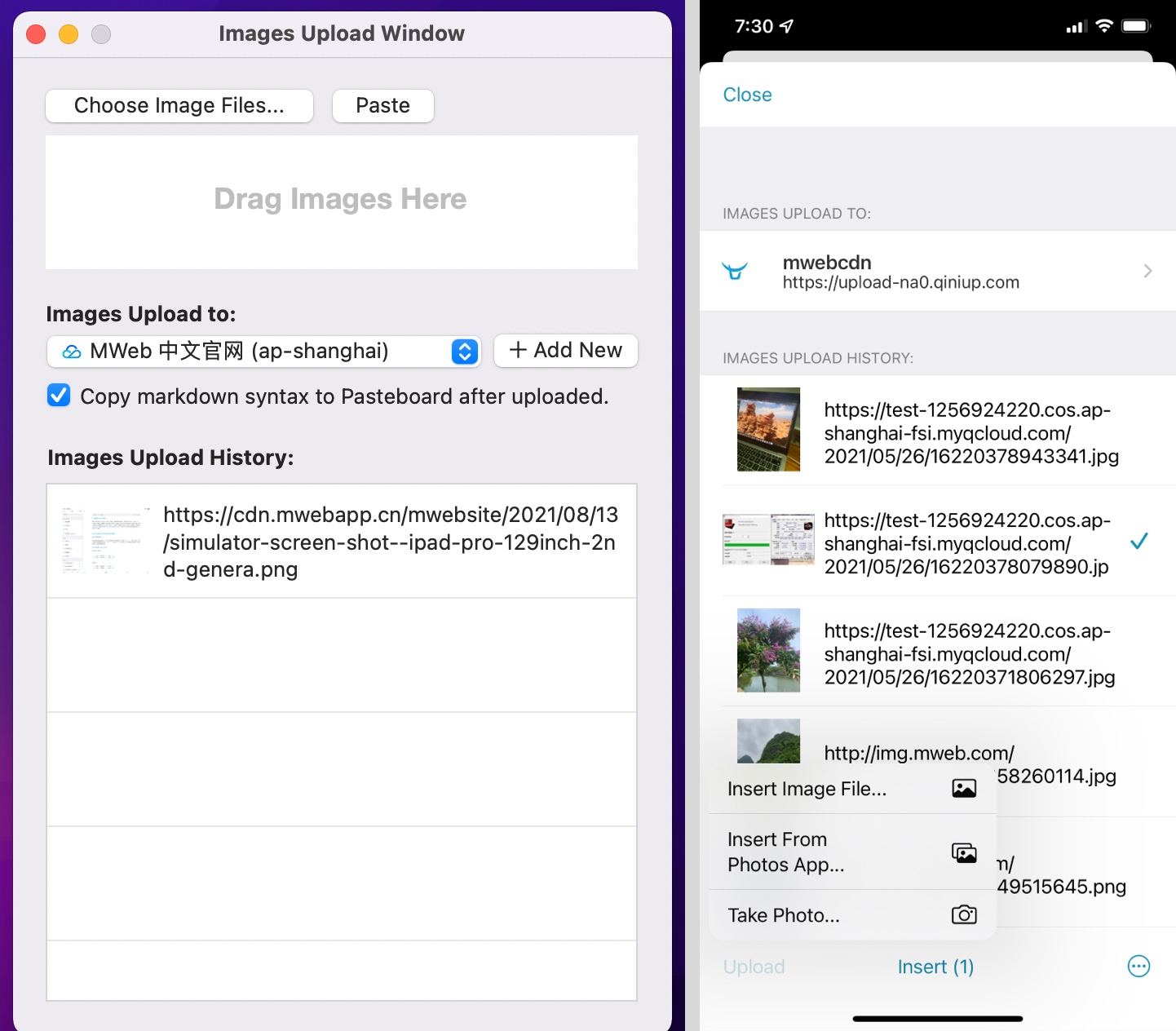Image resolution: width=1176 pixels, height=1031 pixels.
Task: Click the cellular signal icon in the status bar
Action: [x=1077, y=27]
